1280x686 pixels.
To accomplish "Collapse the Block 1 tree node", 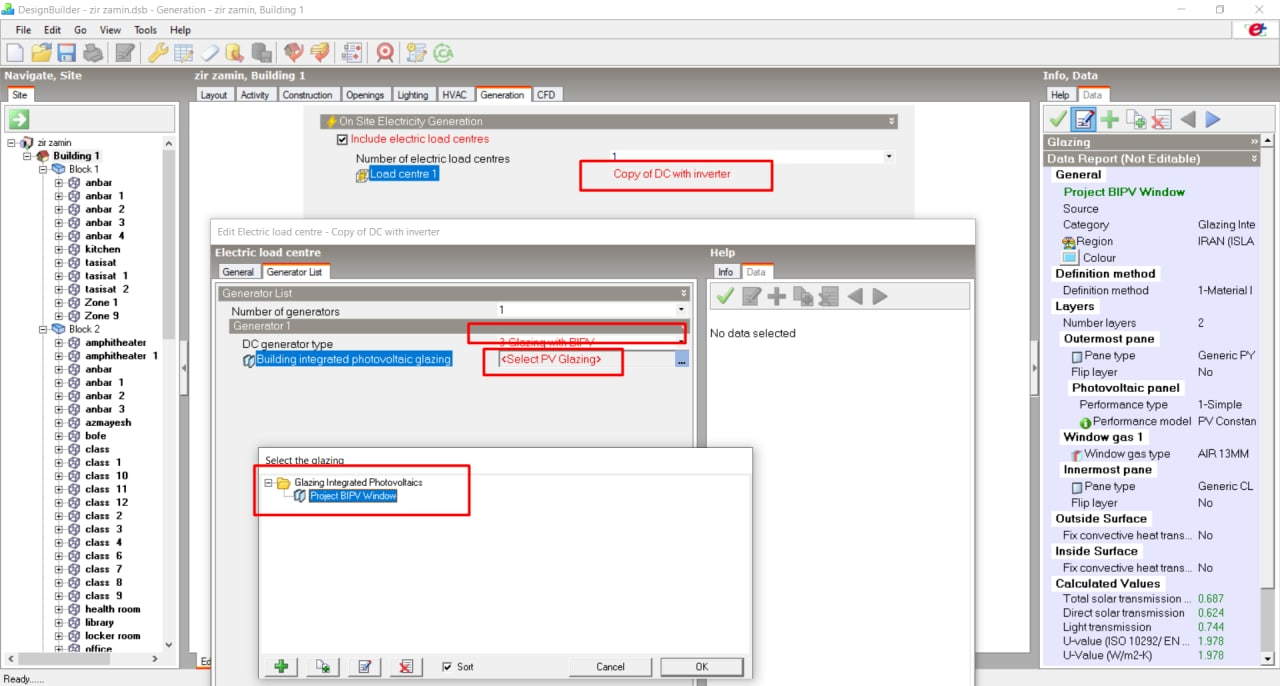I will [43, 170].
